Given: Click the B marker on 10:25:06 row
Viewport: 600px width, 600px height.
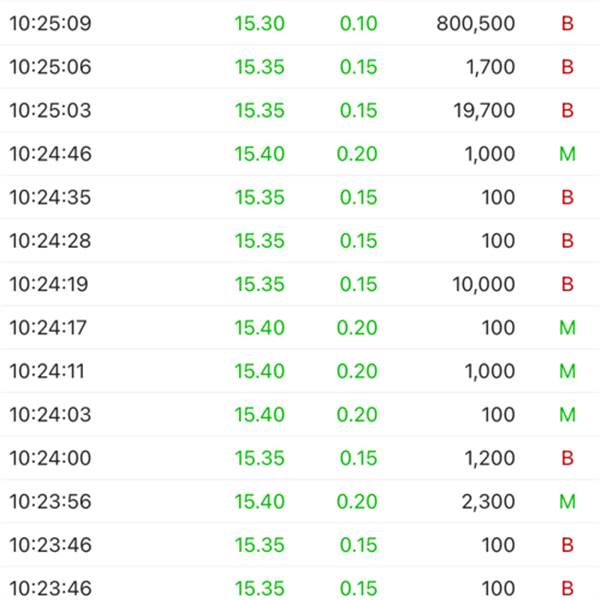Looking at the screenshot, I should tap(567, 67).
